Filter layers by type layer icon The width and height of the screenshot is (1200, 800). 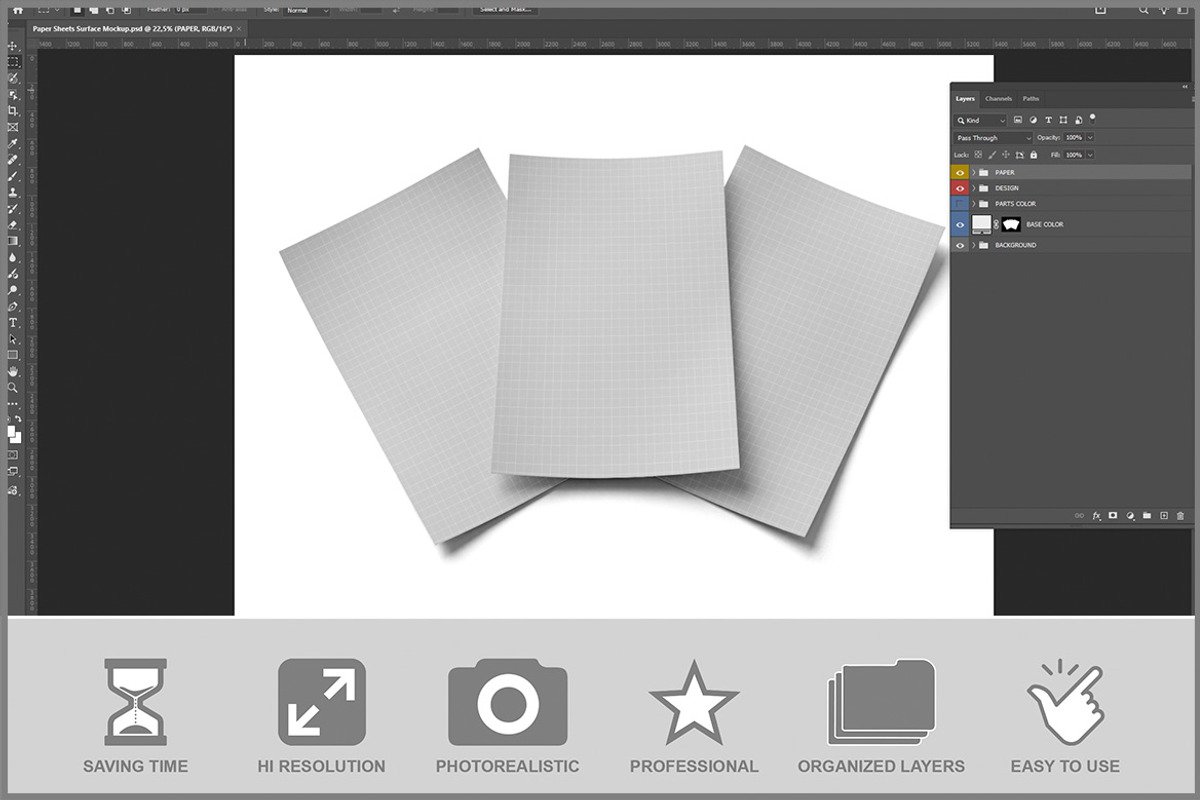coord(1048,120)
